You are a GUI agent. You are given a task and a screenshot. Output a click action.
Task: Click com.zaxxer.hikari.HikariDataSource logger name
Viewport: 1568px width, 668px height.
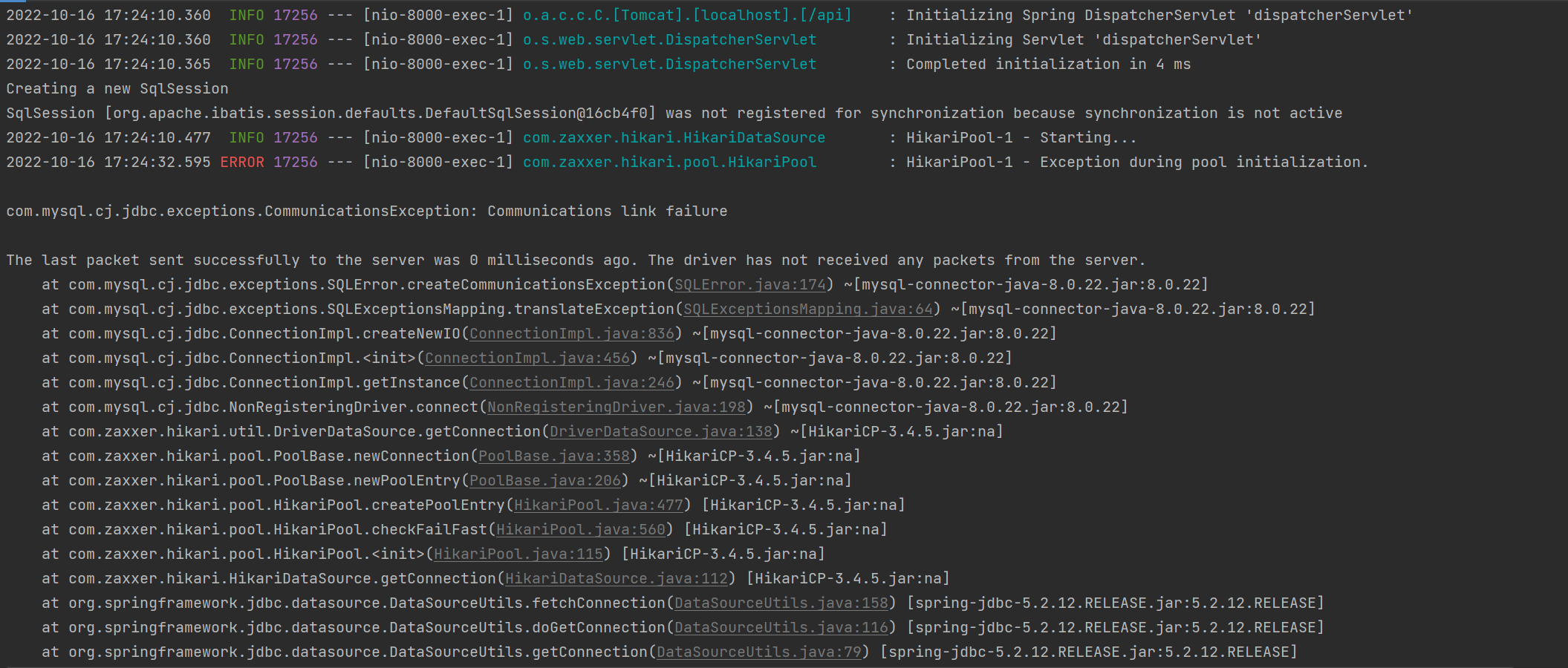(x=674, y=137)
